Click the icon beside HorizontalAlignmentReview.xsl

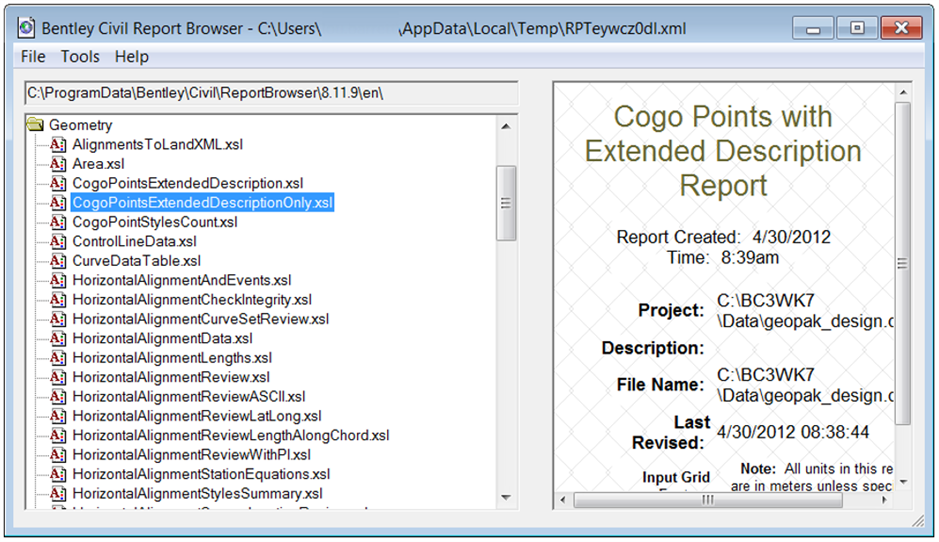click(x=58, y=377)
